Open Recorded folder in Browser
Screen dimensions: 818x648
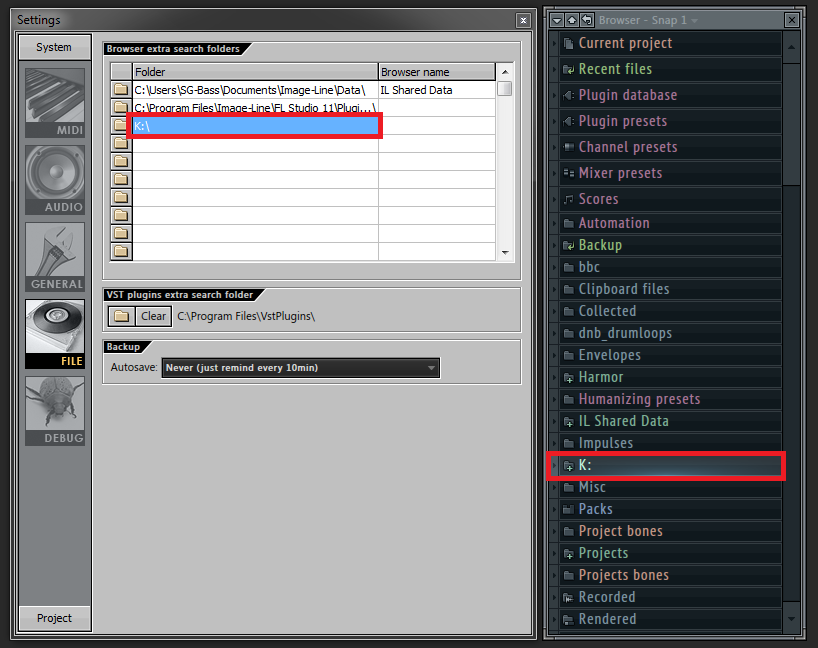[x=670, y=597]
